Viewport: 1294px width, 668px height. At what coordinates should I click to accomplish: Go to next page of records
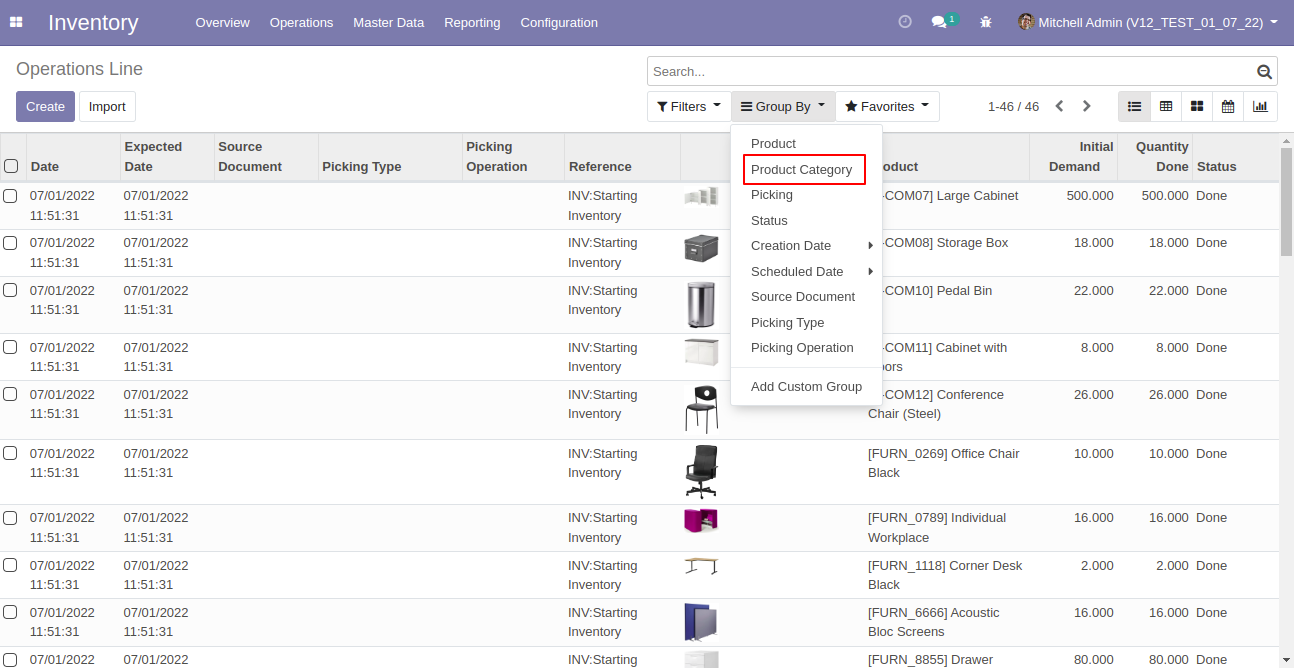(x=1087, y=106)
